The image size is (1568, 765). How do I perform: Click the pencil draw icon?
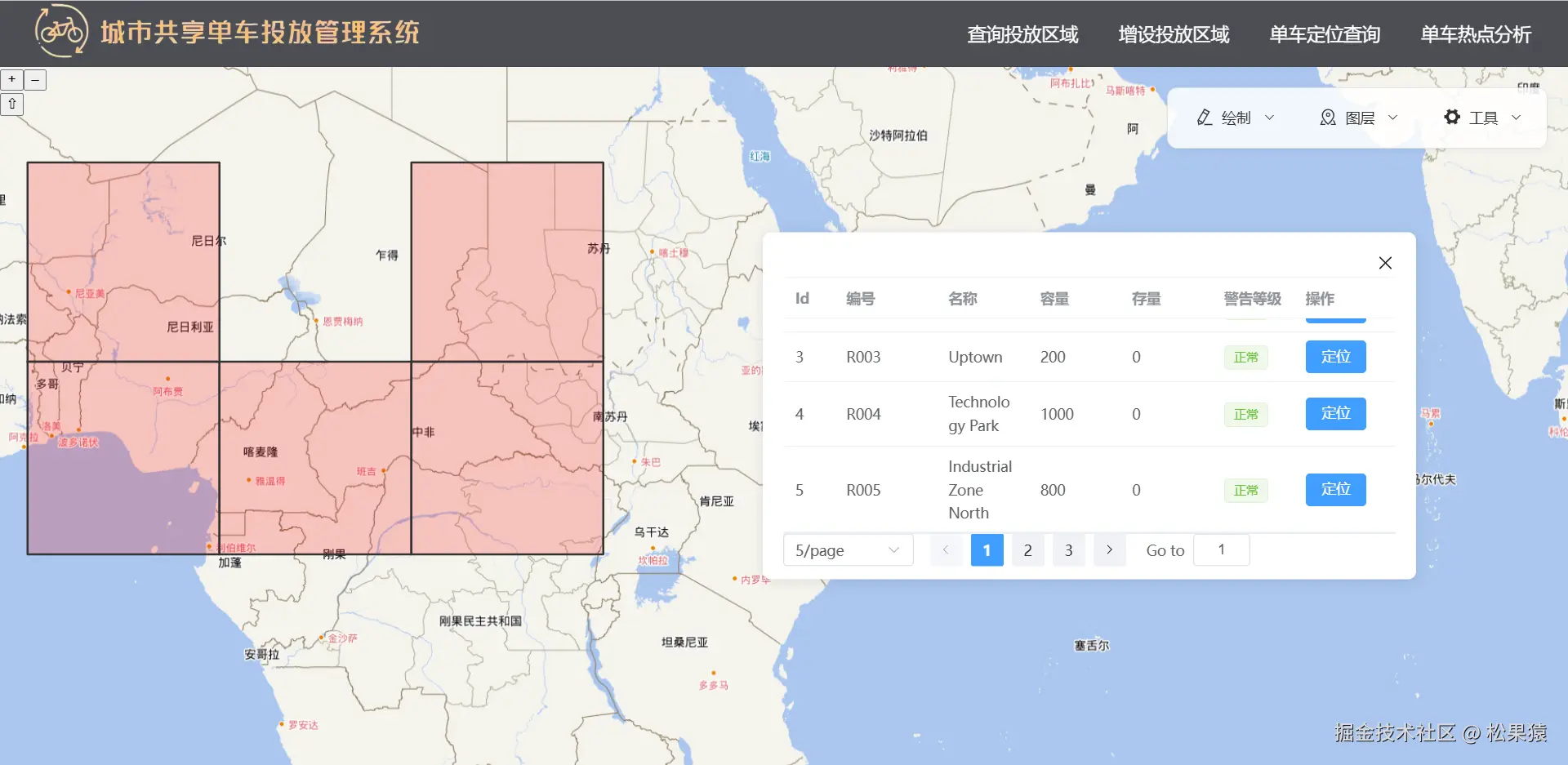coord(1205,118)
